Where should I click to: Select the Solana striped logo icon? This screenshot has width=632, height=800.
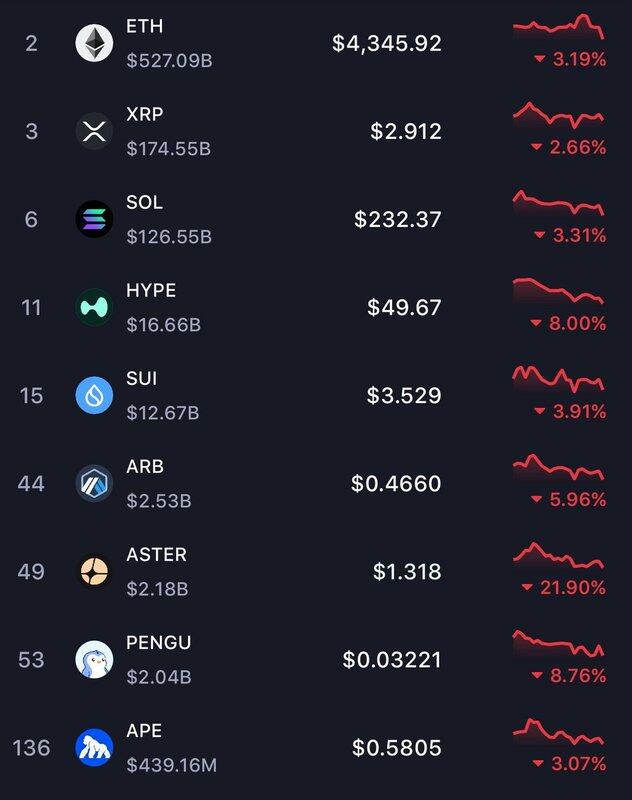coord(94,219)
